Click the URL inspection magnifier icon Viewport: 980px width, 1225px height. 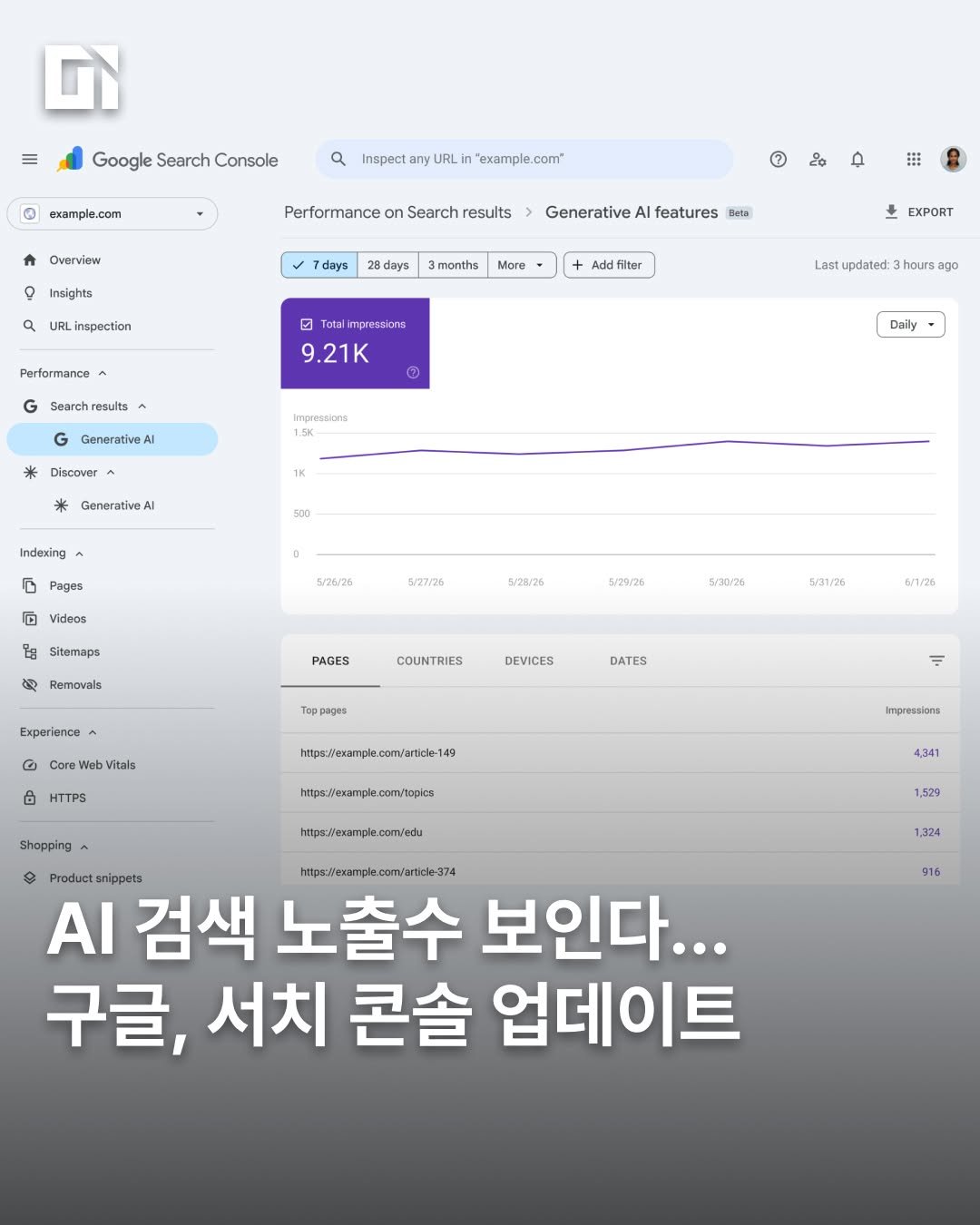coord(30,326)
